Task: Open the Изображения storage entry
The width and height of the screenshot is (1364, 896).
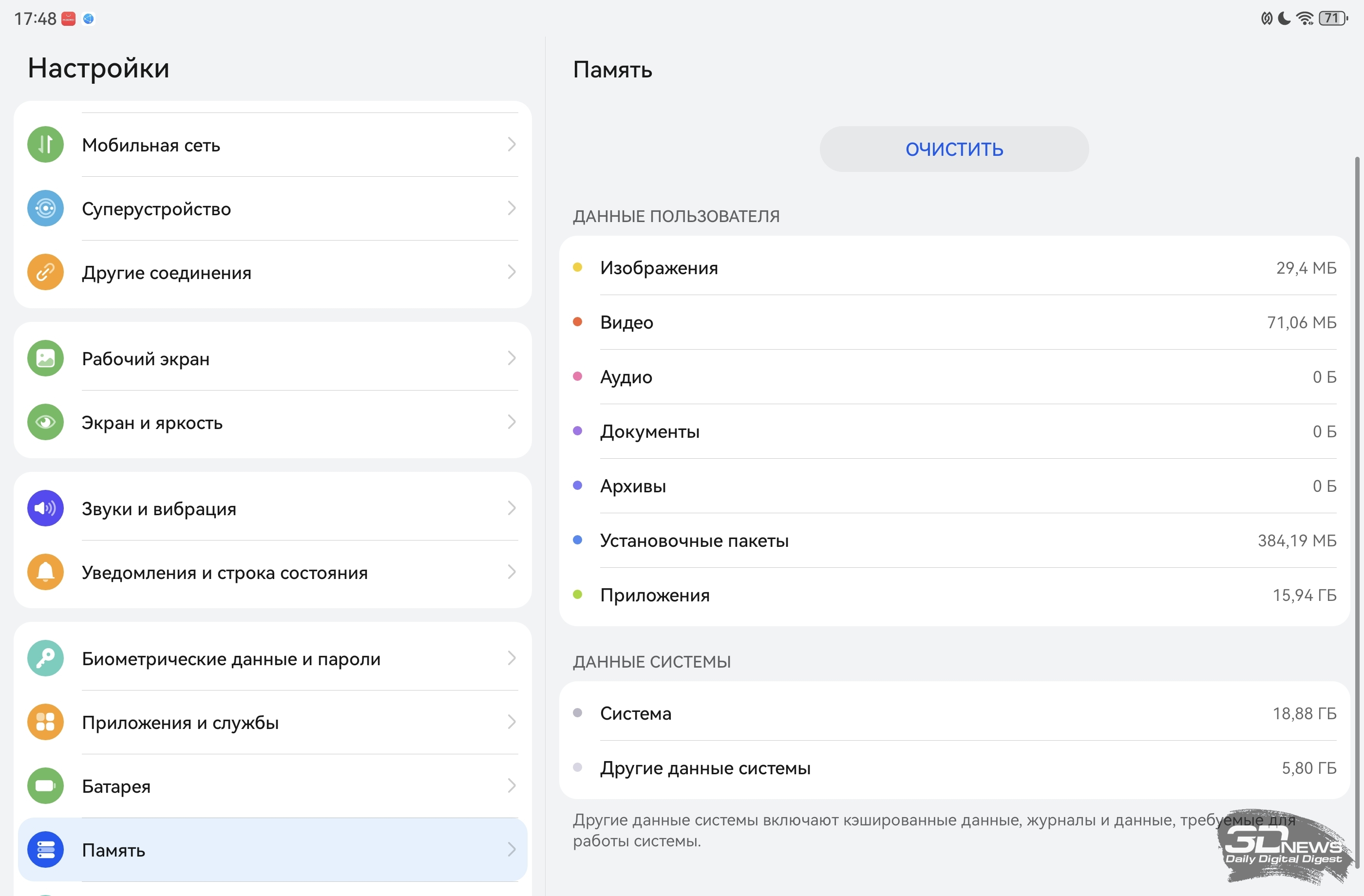Action: (954, 267)
